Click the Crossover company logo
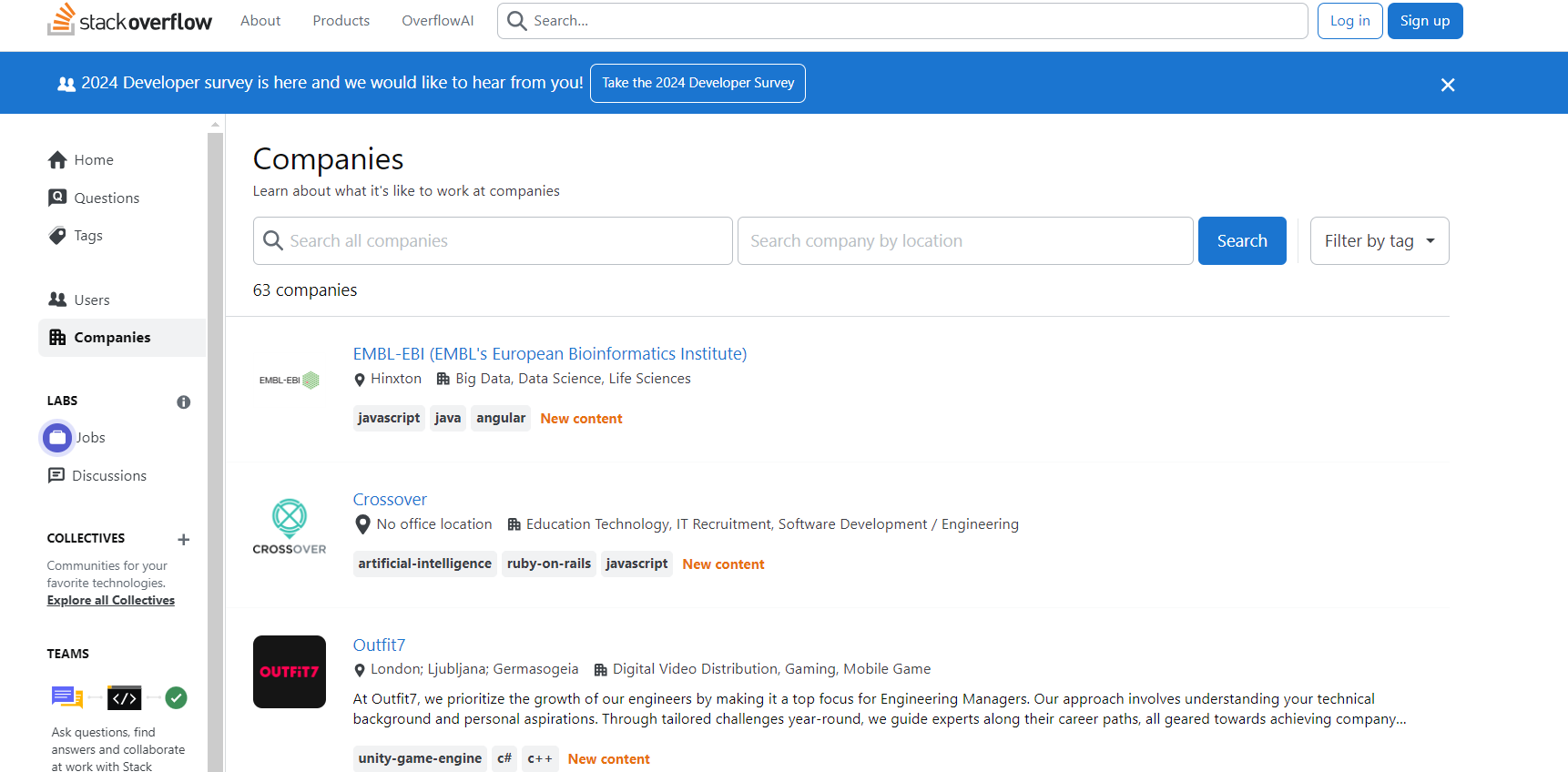Viewport: 1568px width, 772px height. click(x=290, y=526)
